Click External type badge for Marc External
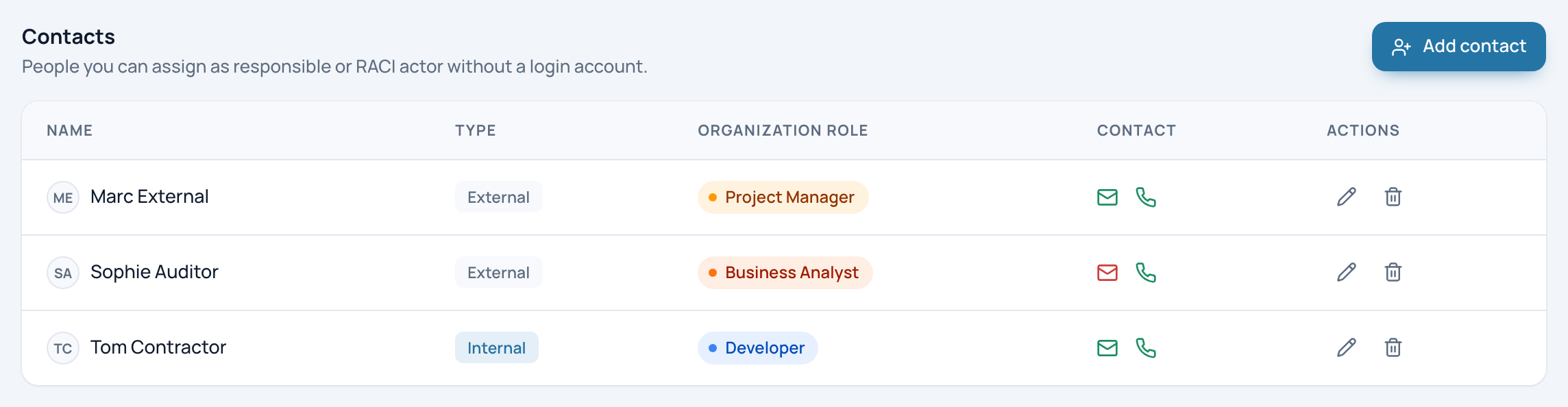The image size is (1568, 407). [499, 197]
